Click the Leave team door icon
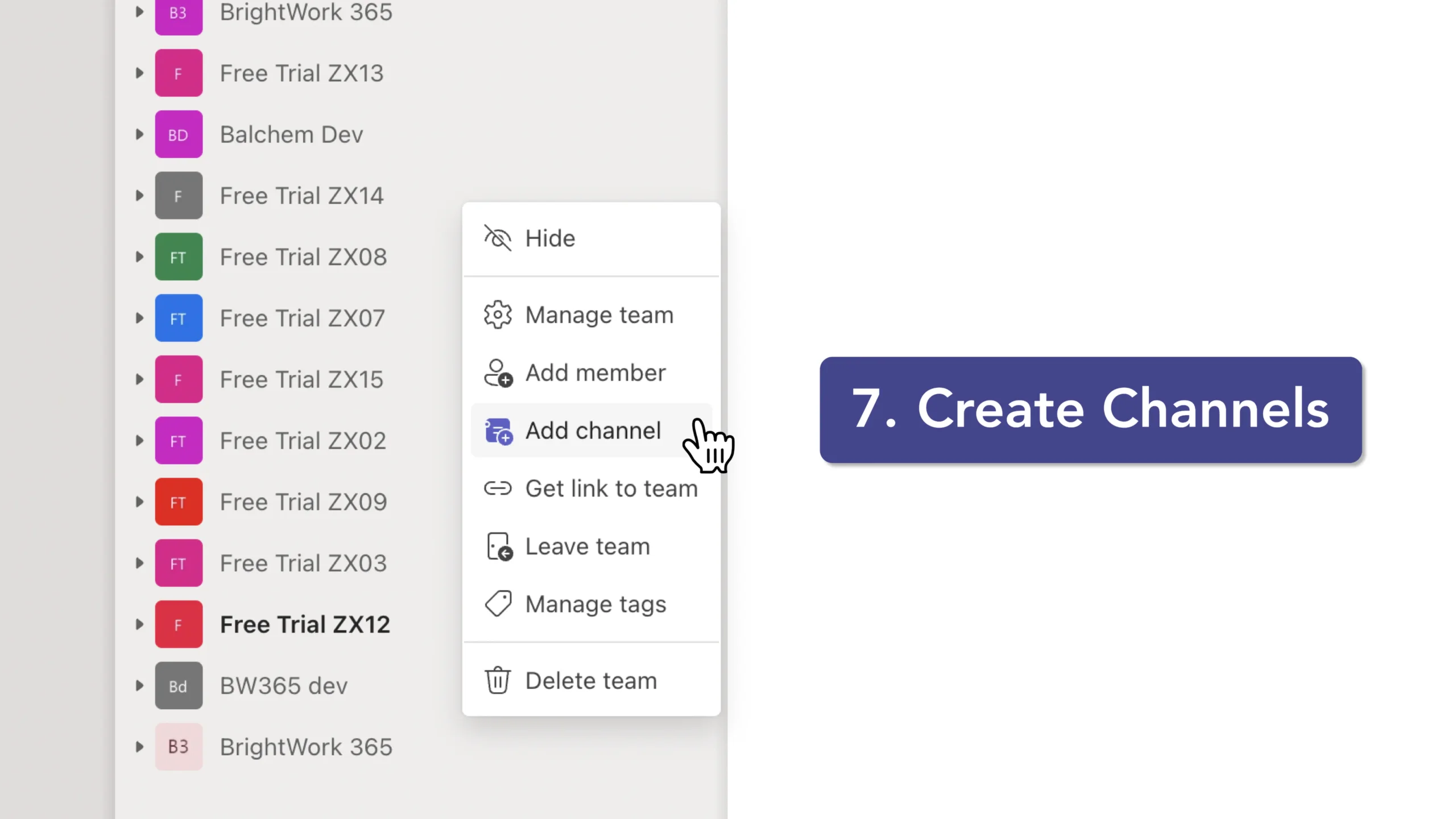 click(499, 547)
